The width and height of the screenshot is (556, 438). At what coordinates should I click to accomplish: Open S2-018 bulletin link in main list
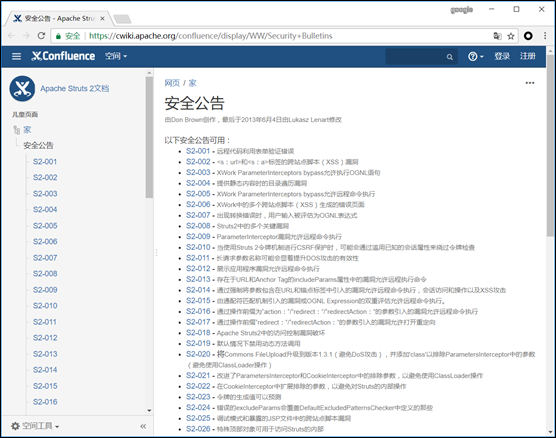point(198,333)
